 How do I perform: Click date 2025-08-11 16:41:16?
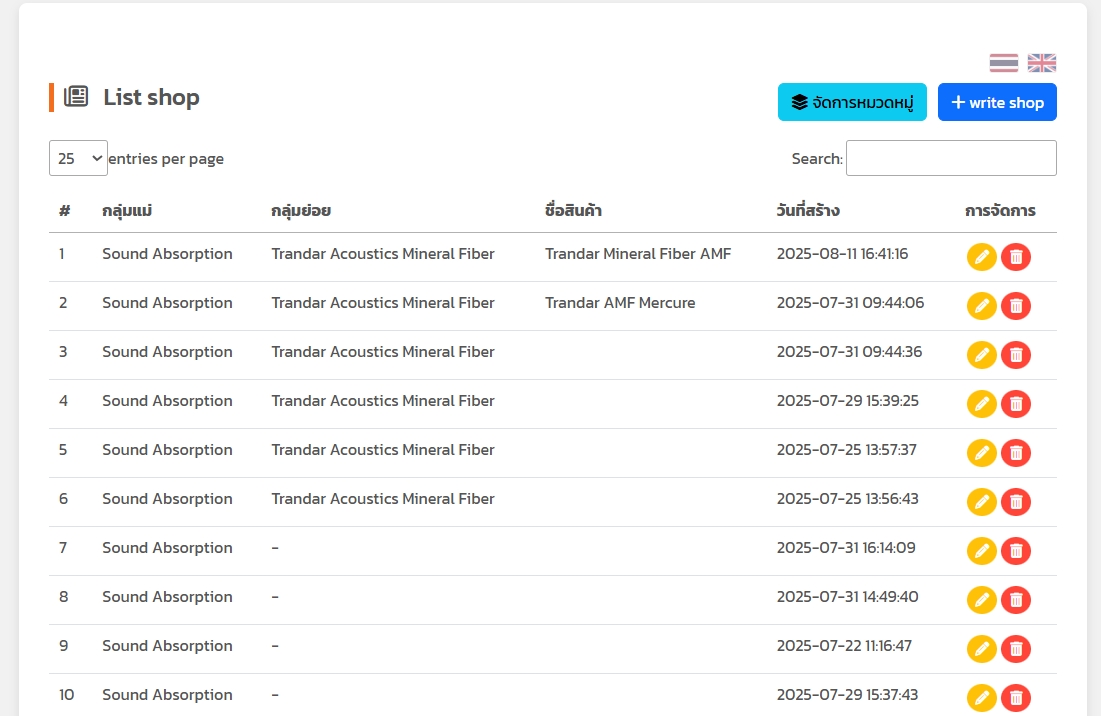842,254
